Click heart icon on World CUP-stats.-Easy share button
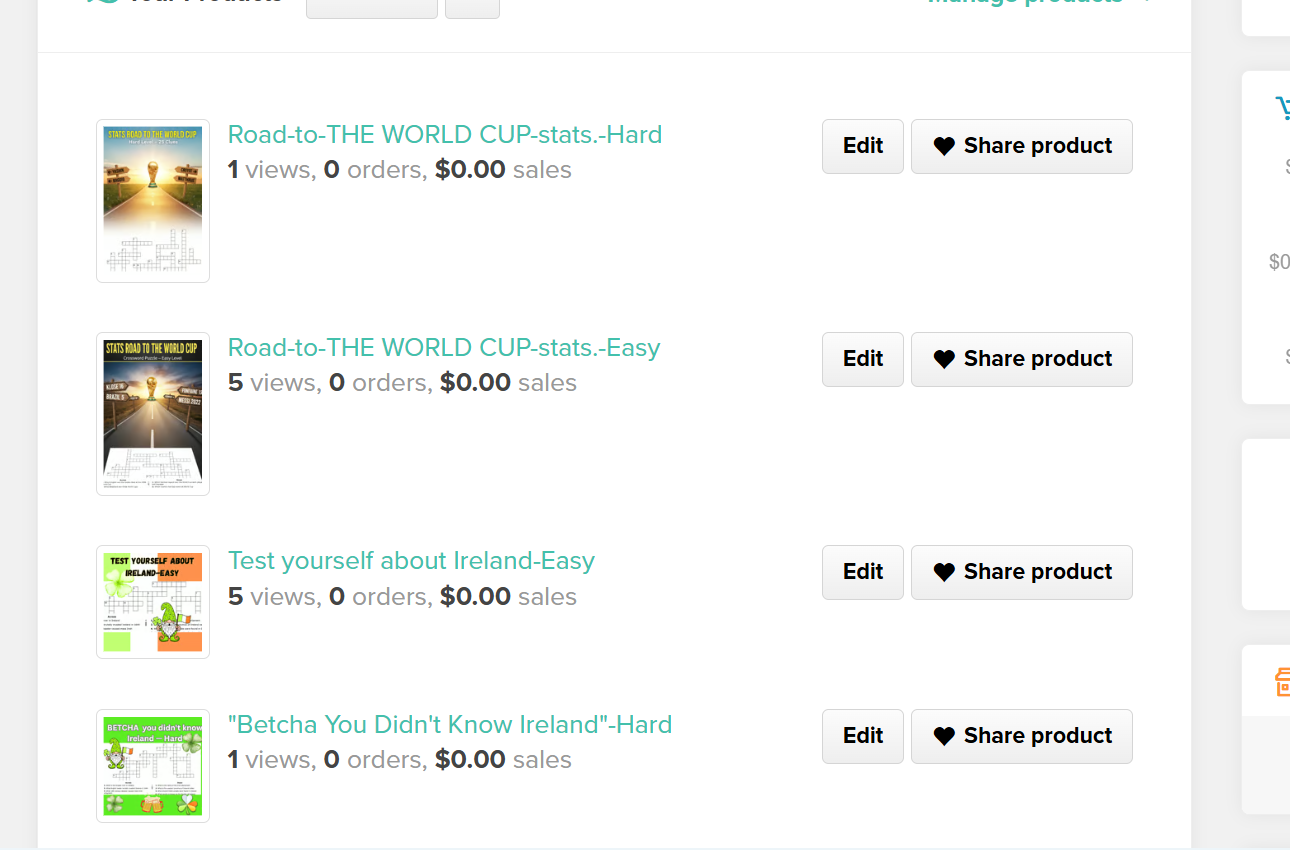Viewport: 1290px width, 850px height. click(944, 359)
